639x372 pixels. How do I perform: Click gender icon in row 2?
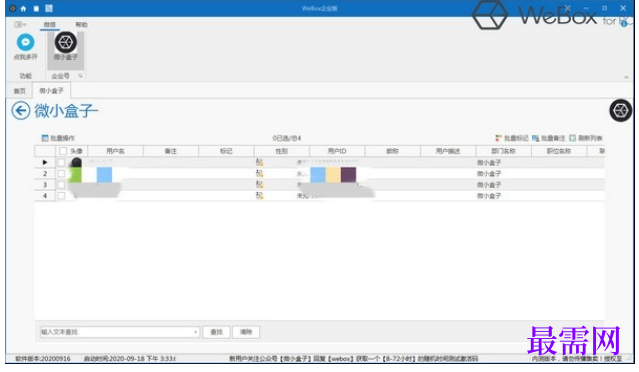[259, 173]
